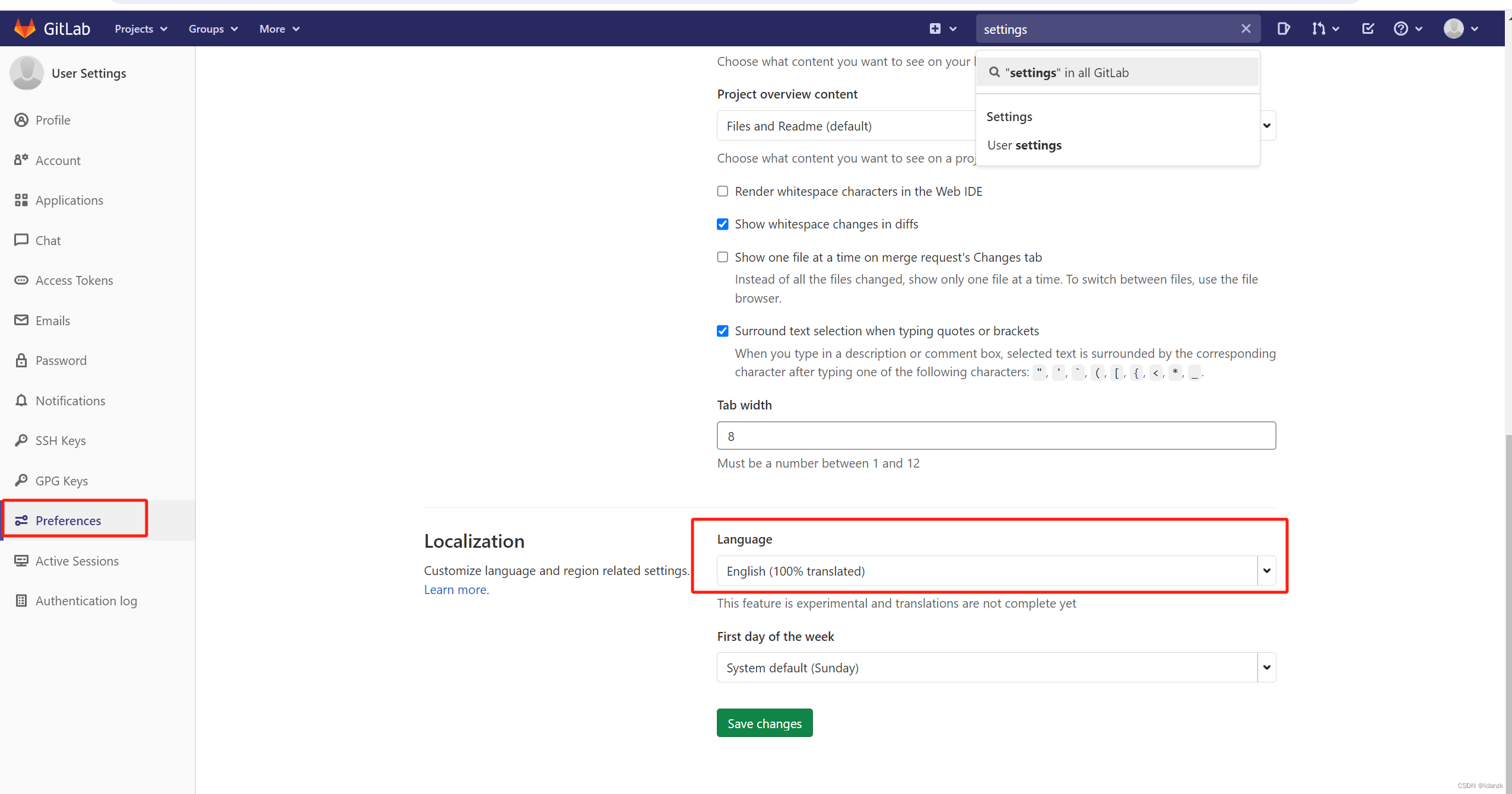Follow the Learn more link
Screen dimensions: 1512x794
pyautogui.click(x=456, y=590)
